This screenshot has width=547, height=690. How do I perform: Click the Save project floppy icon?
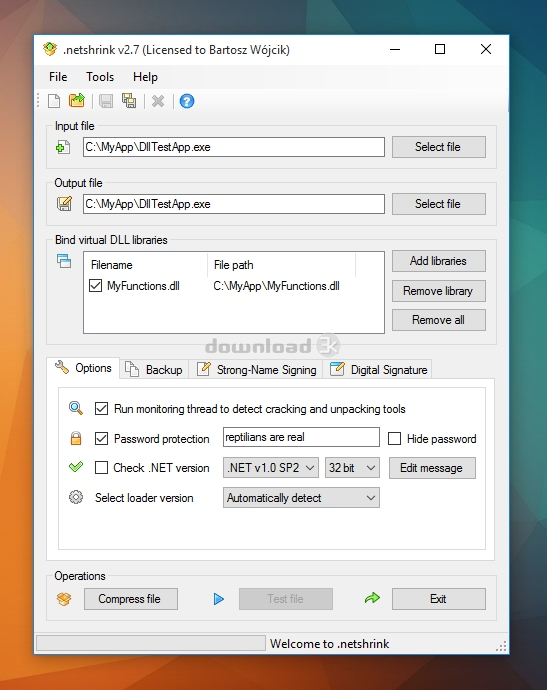[106, 101]
